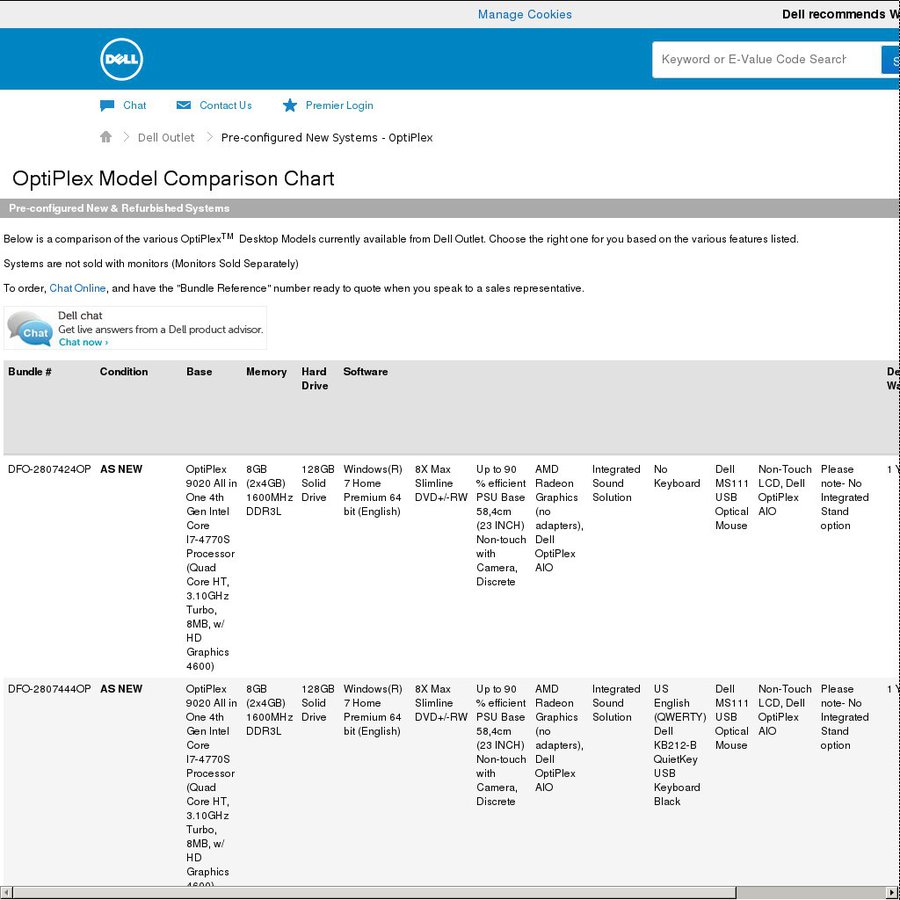This screenshot has height=900, width=900.
Task: Go to home via breadcrumb house icon
Action: pyautogui.click(x=106, y=137)
